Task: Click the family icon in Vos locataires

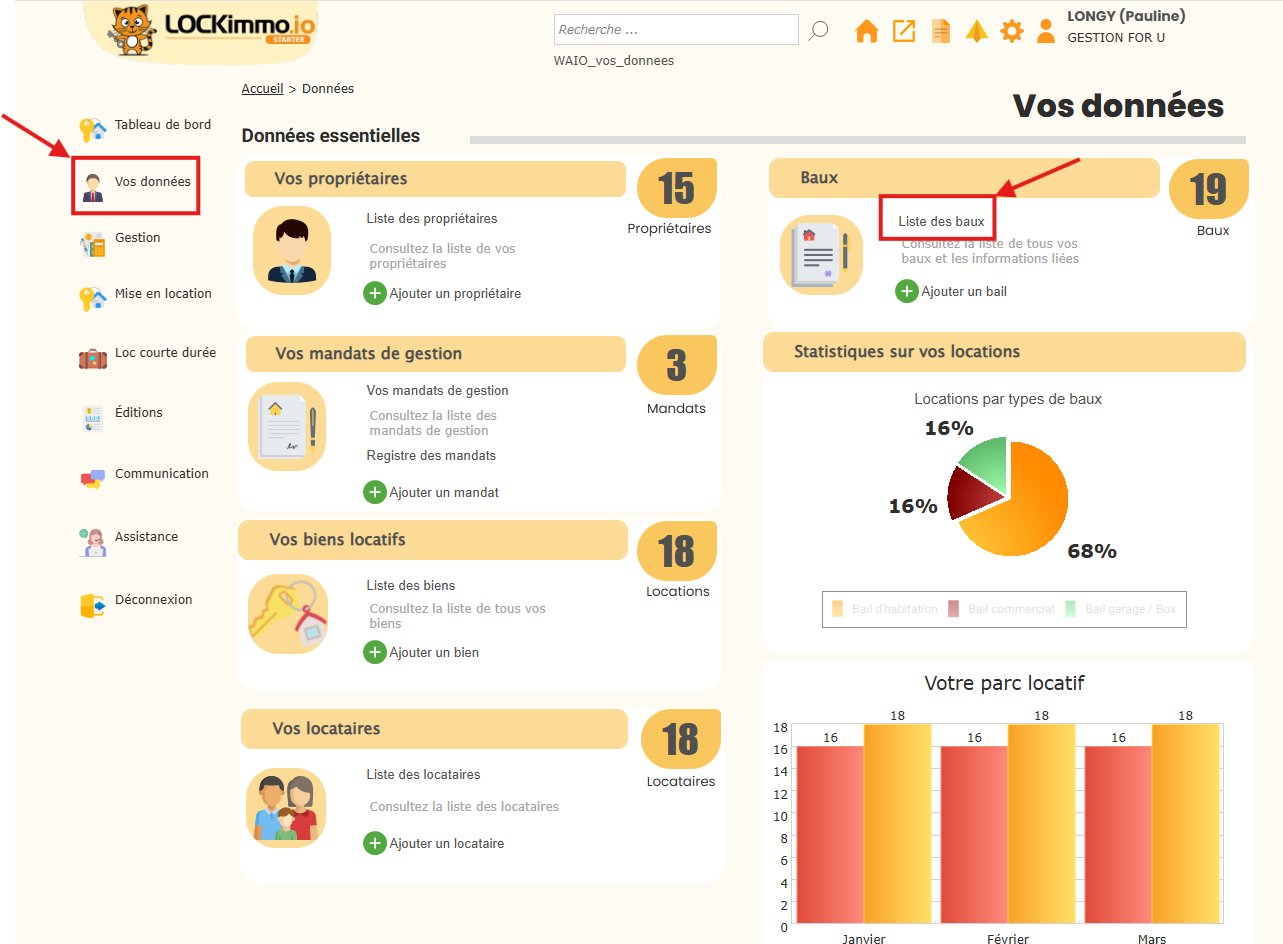Action: pos(287,807)
